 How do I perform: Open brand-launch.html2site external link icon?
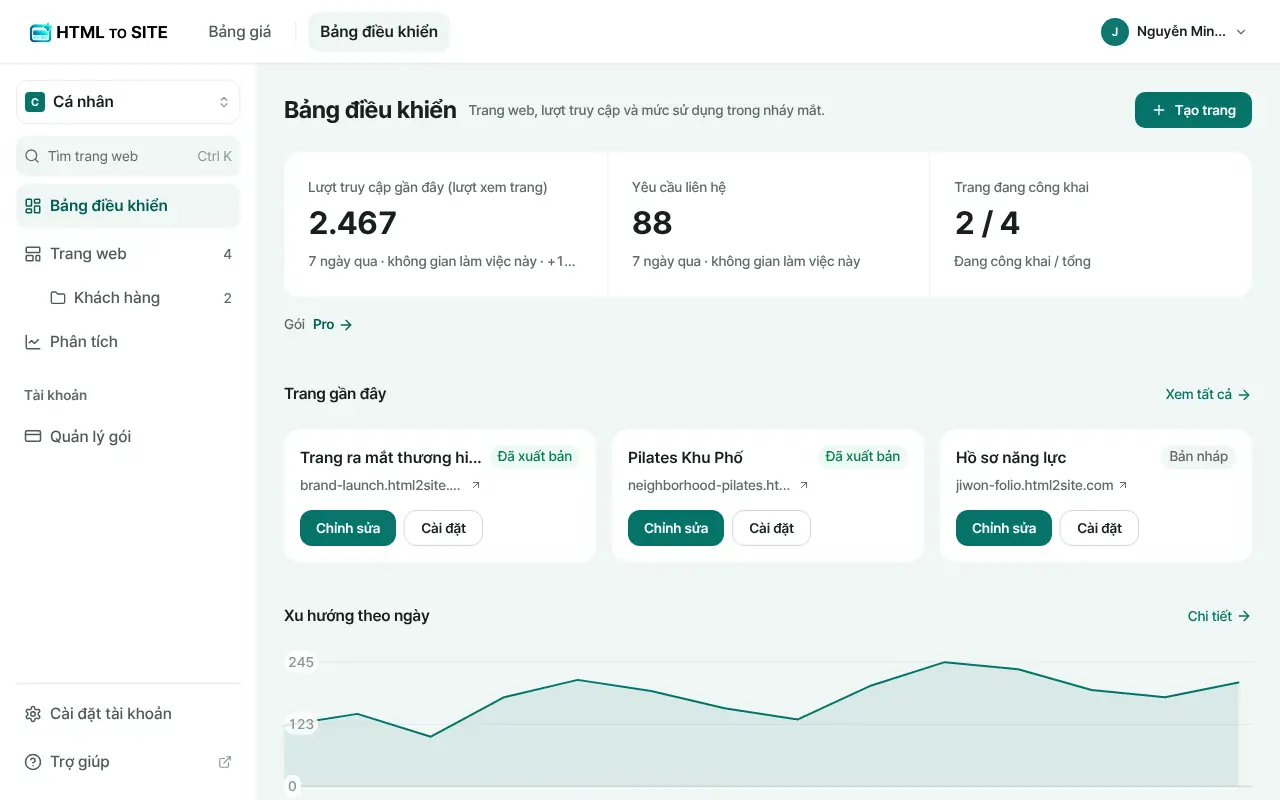tap(476, 485)
